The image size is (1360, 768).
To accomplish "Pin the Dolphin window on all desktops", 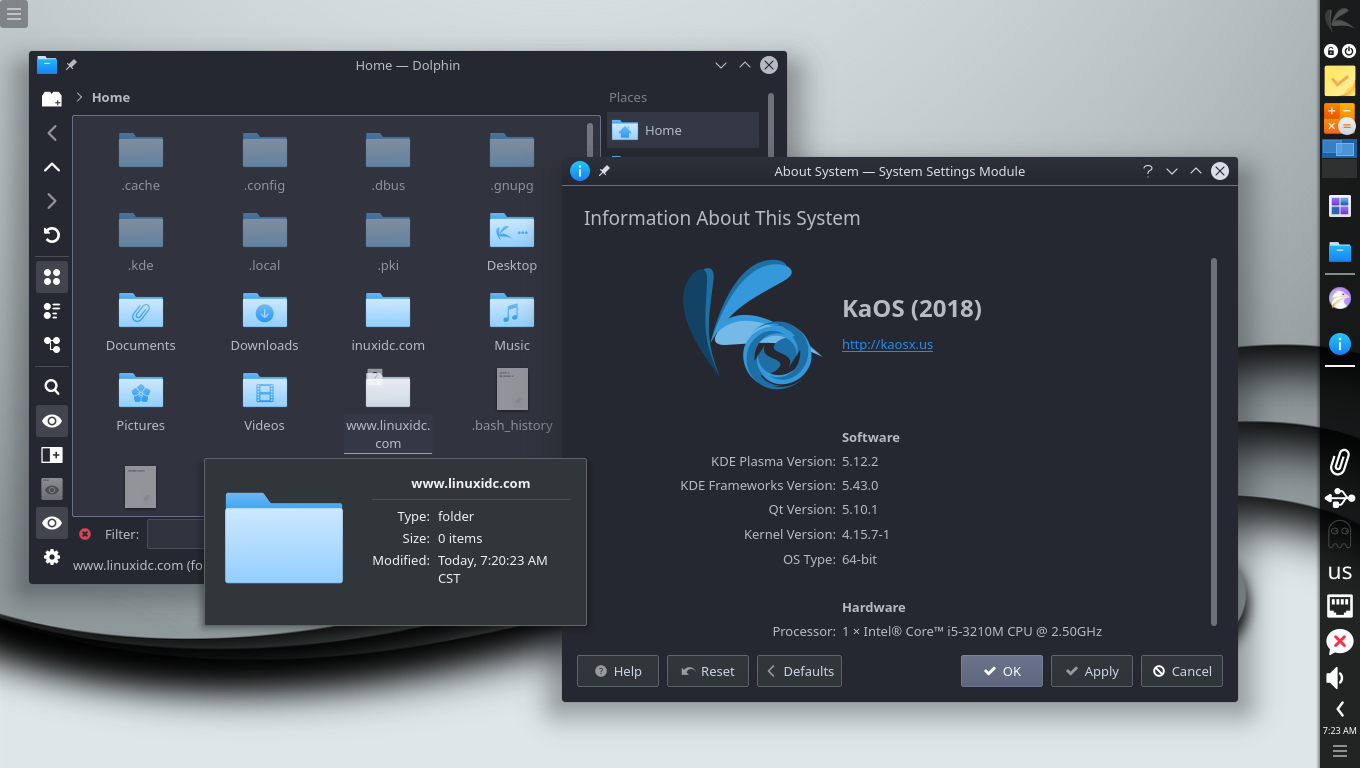I will coord(71,65).
